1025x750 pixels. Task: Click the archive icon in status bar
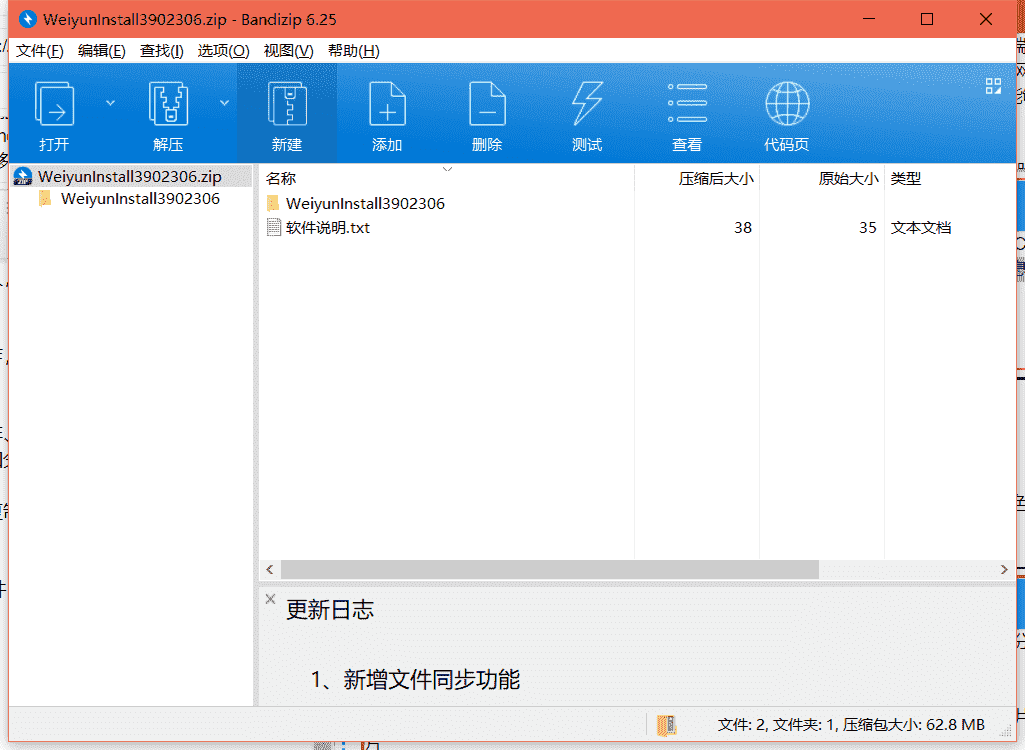pyautogui.click(x=666, y=724)
